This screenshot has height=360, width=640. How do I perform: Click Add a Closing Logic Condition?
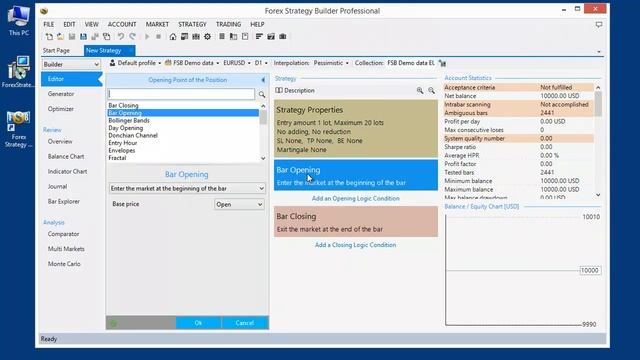click(x=356, y=245)
